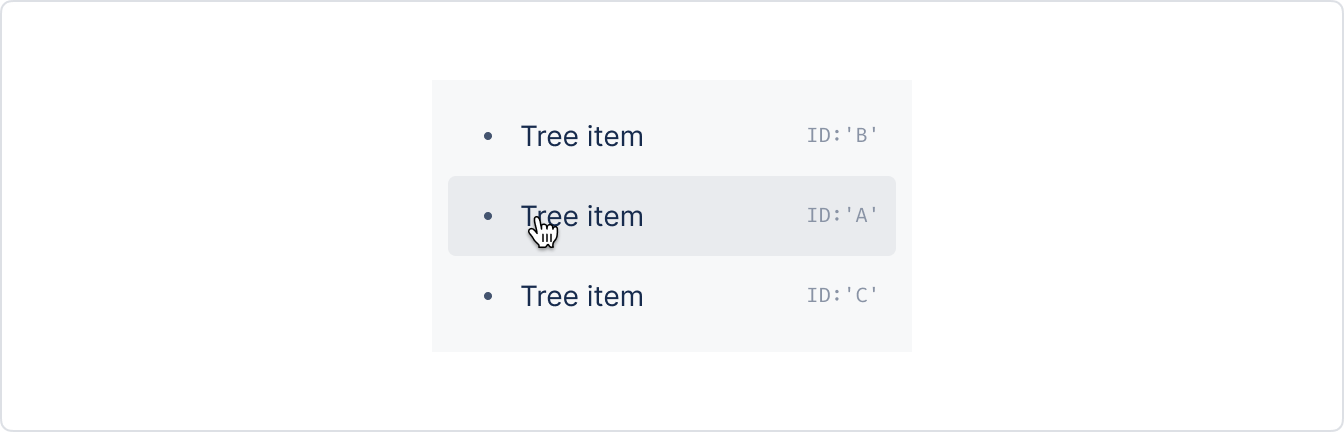Click the 'Tree item' text in the hovered row
The image size is (1344, 432).
click(582, 216)
